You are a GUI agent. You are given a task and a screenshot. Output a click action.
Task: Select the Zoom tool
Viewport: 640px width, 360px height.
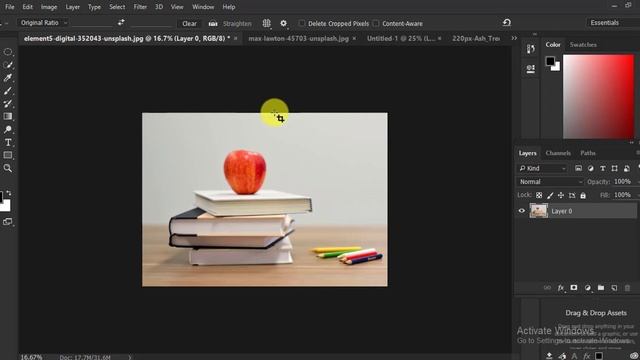tap(8, 168)
